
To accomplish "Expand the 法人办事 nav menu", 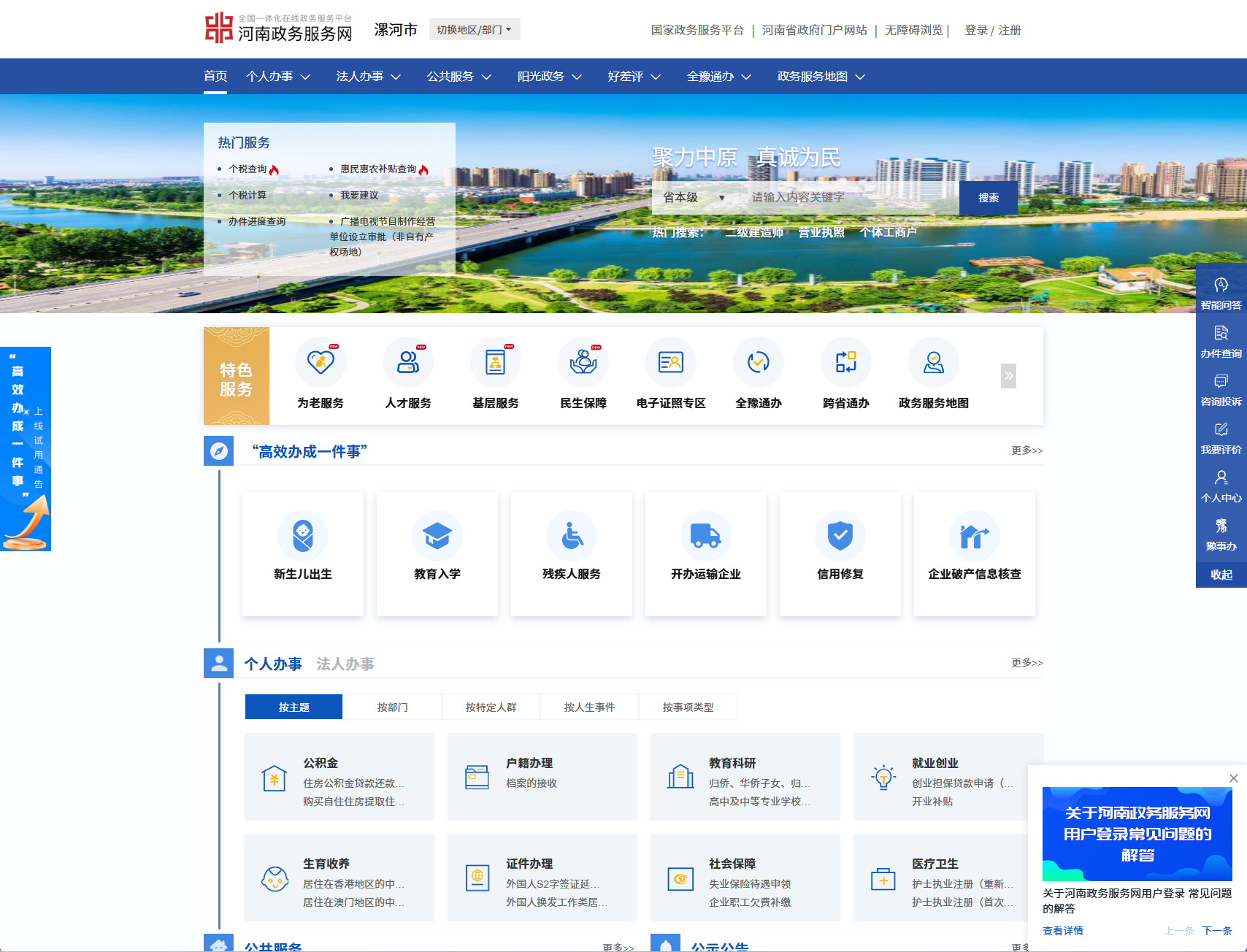I will (369, 76).
